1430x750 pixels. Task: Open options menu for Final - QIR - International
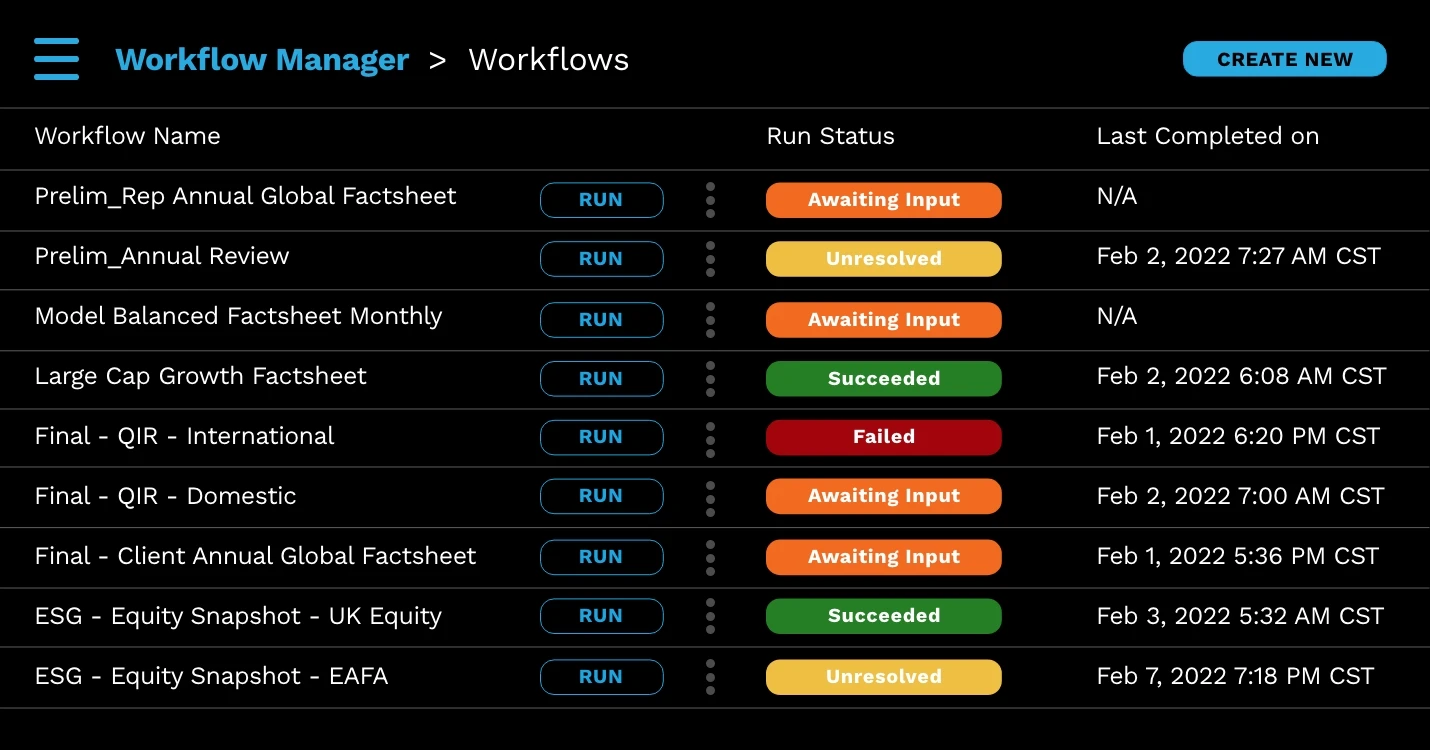pyautogui.click(x=710, y=437)
